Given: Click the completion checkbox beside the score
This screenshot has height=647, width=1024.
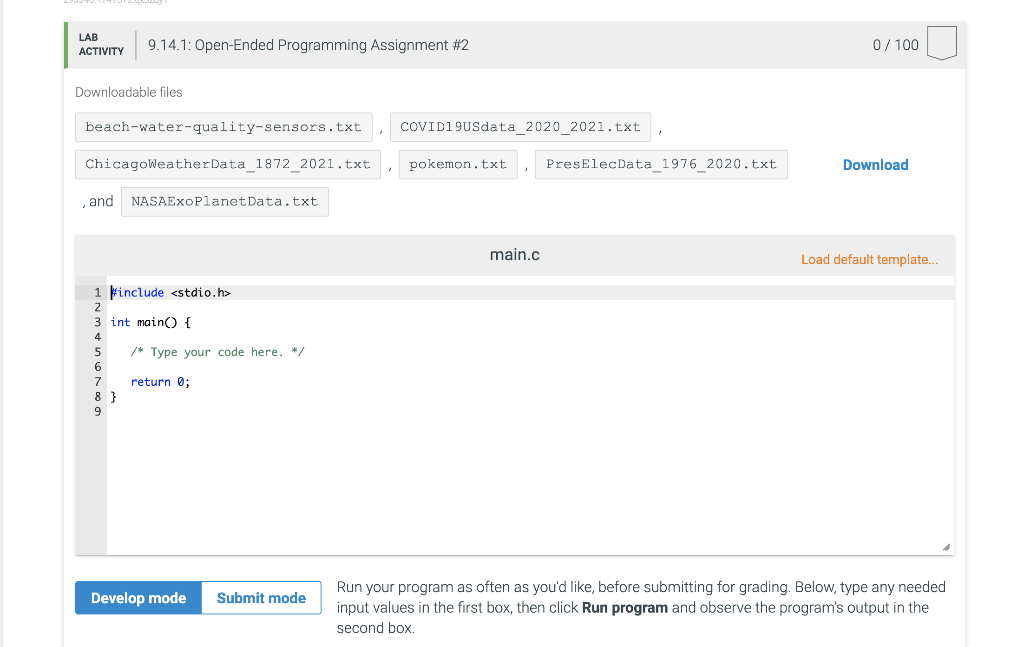Looking at the screenshot, I should tap(941, 43).
